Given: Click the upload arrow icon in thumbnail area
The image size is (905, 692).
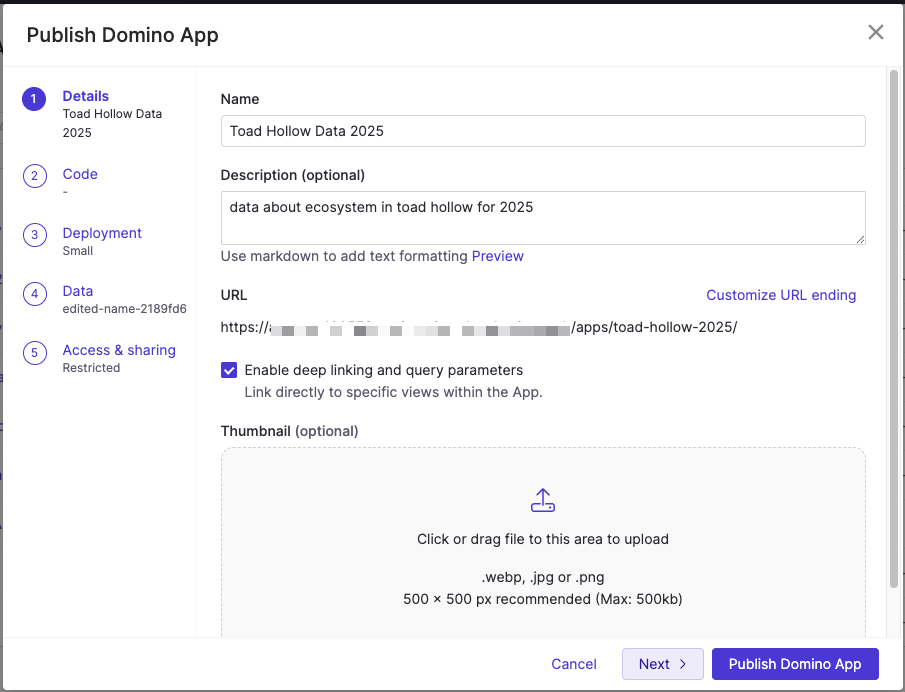Looking at the screenshot, I should click(543, 499).
